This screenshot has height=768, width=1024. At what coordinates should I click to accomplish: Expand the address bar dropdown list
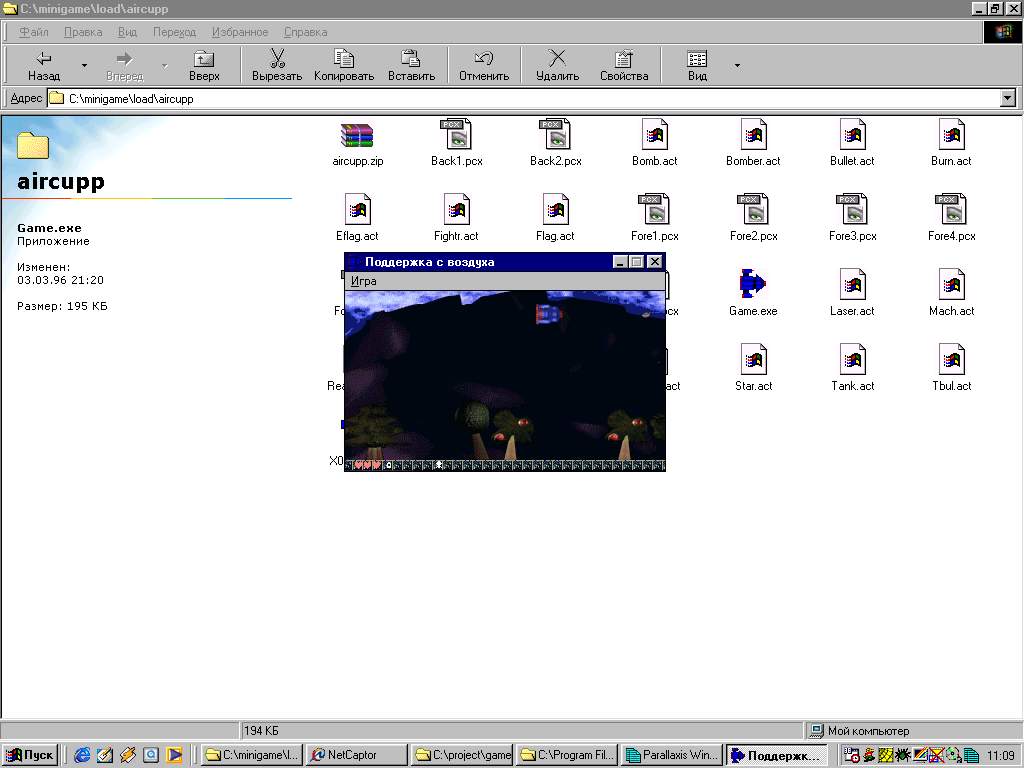pos(1007,98)
